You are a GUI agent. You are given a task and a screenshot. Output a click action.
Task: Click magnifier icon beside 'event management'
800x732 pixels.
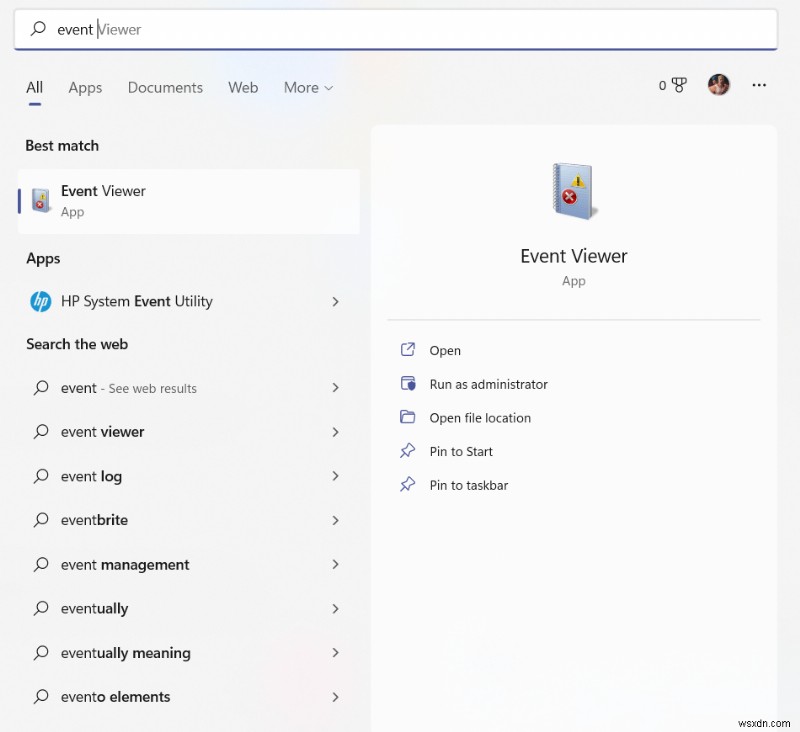(x=41, y=564)
